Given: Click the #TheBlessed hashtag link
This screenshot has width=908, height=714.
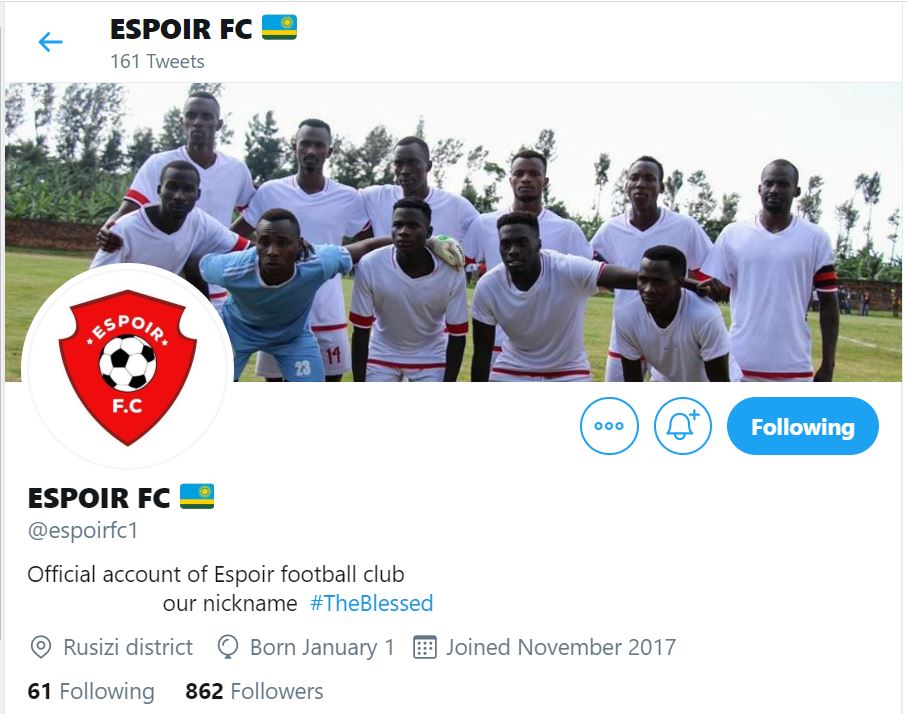Looking at the screenshot, I should 371,603.
